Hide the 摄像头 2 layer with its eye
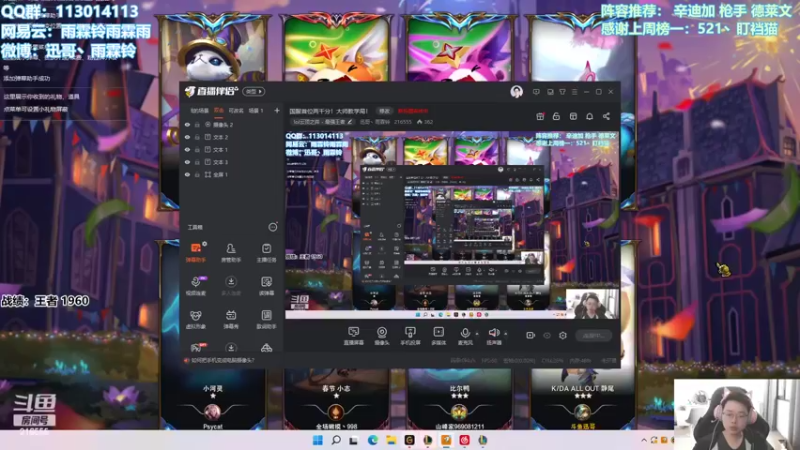This screenshot has height=450, width=800. [x=187, y=124]
